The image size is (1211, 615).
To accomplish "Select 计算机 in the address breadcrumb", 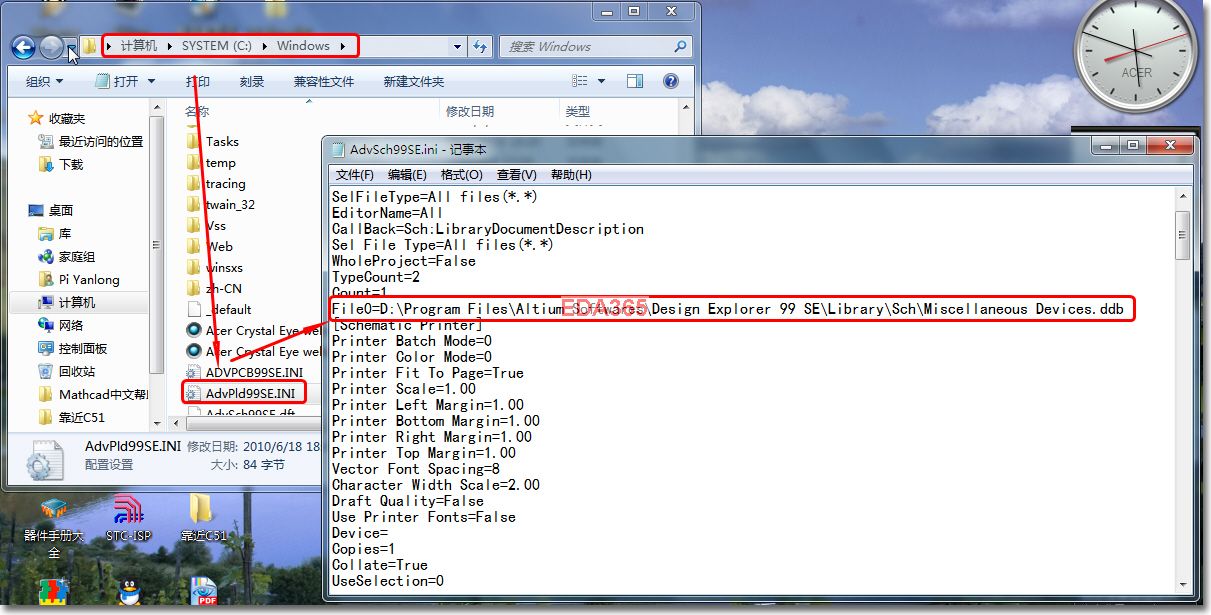I will (x=139, y=46).
